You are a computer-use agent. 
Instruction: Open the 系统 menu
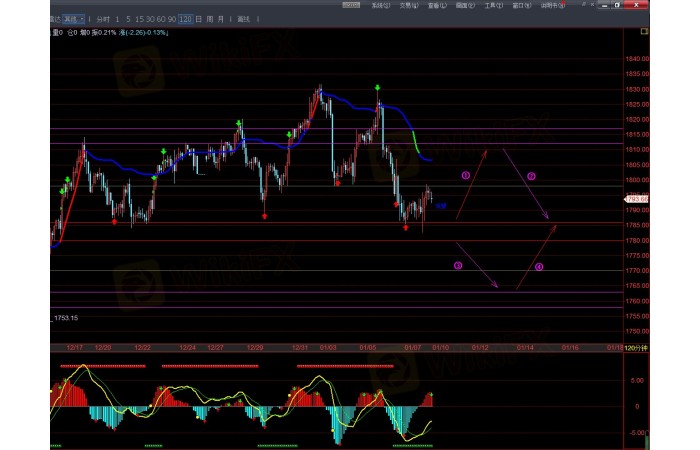click(381, 5)
